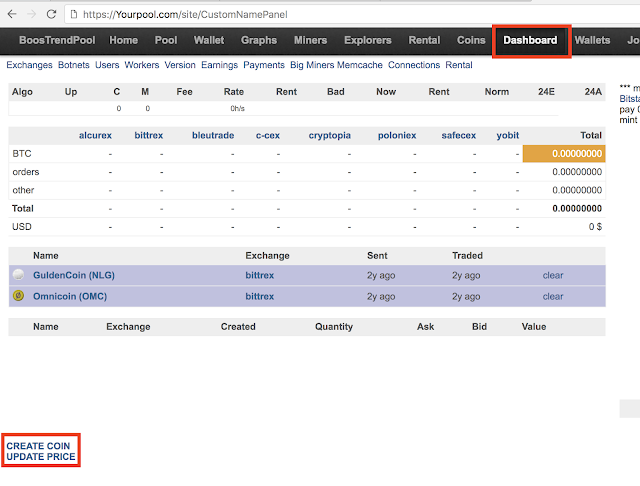
Task: Select the Explorers menu item
Action: pos(367,40)
